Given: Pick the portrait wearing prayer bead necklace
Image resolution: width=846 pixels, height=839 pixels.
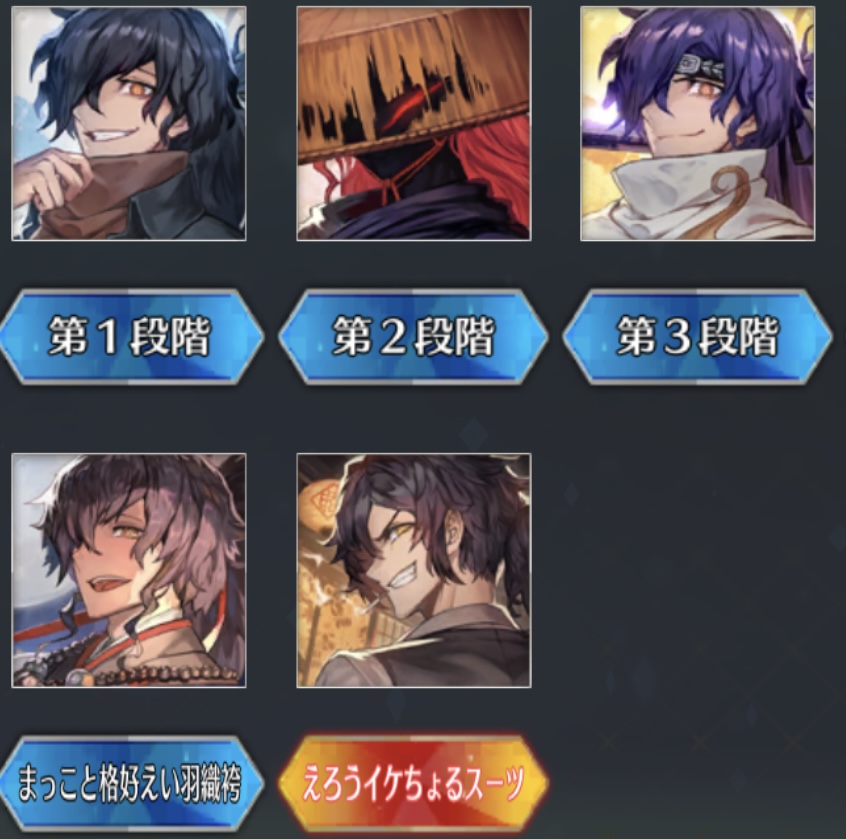Looking at the screenshot, I should click(129, 570).
